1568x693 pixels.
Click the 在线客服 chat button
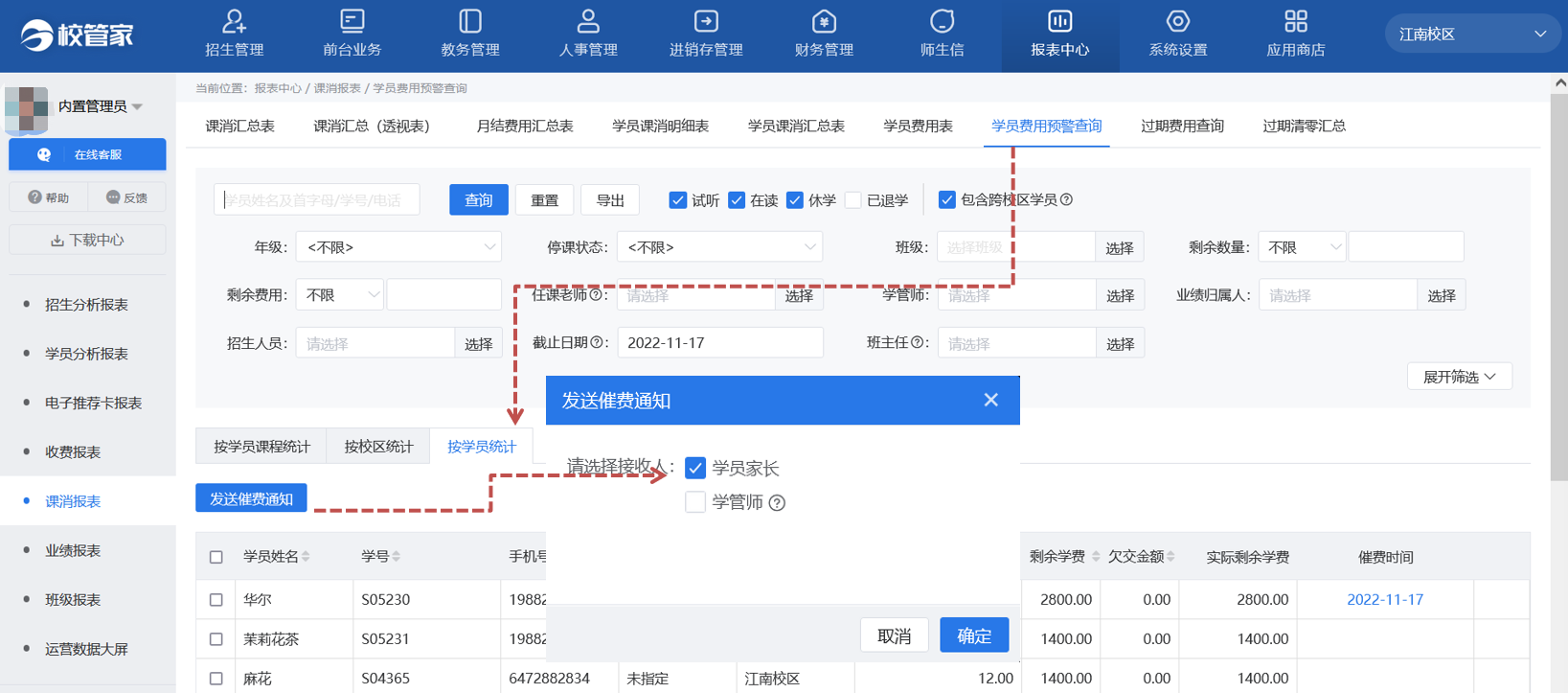(87, 154)
